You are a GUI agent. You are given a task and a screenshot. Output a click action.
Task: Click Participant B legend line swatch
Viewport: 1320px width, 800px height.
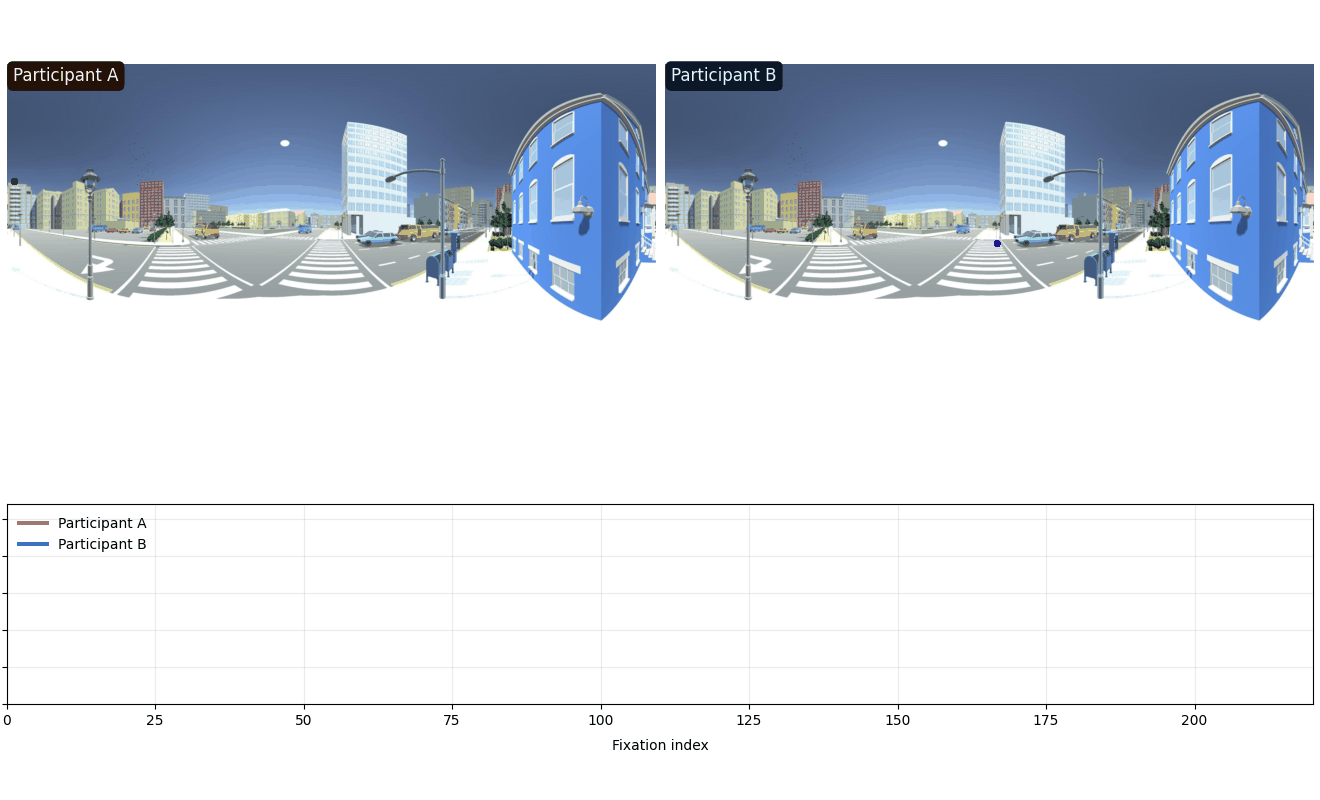coord(33,544)
